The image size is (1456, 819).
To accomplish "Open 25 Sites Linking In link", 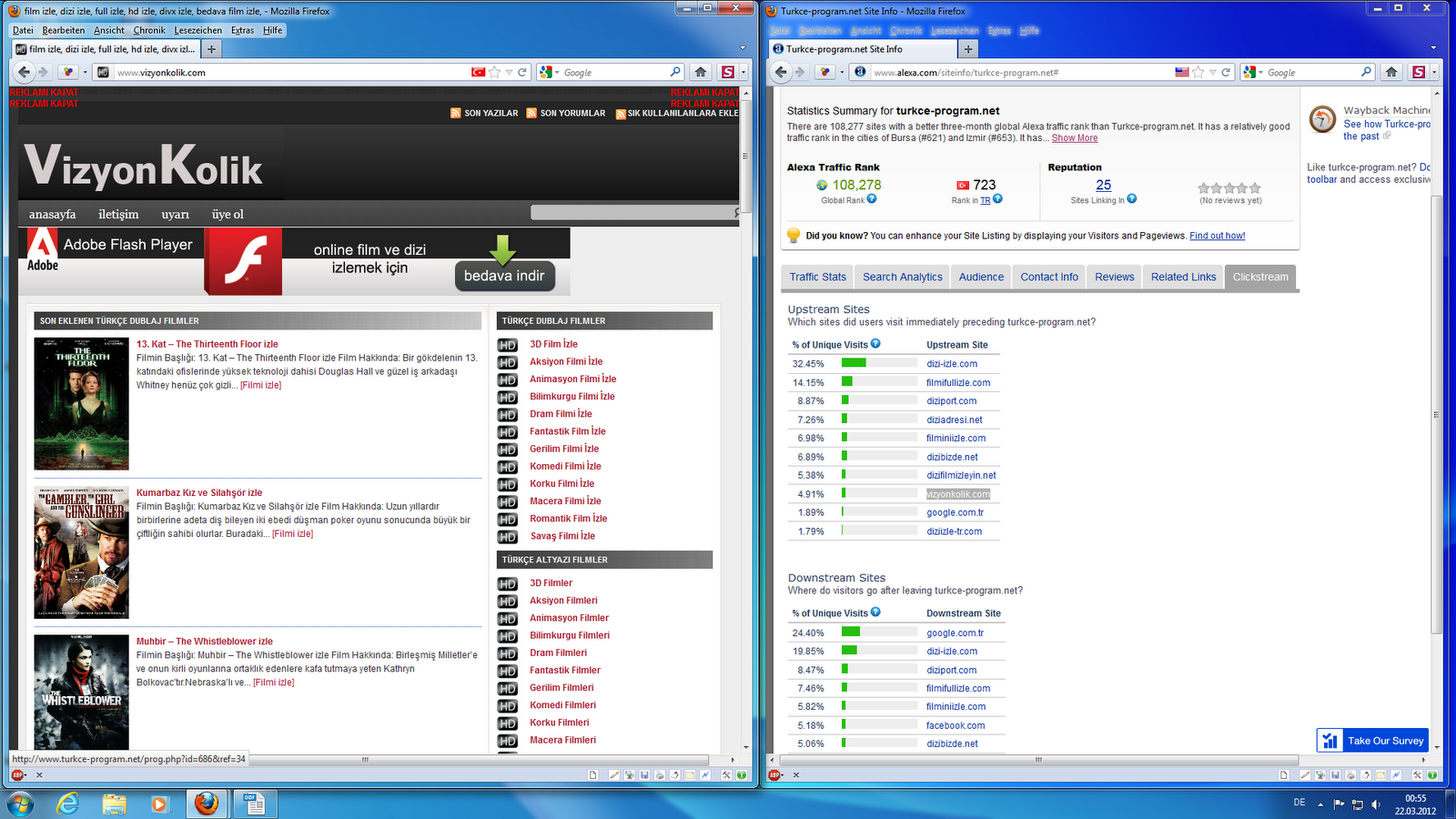I will (1104, 185).
